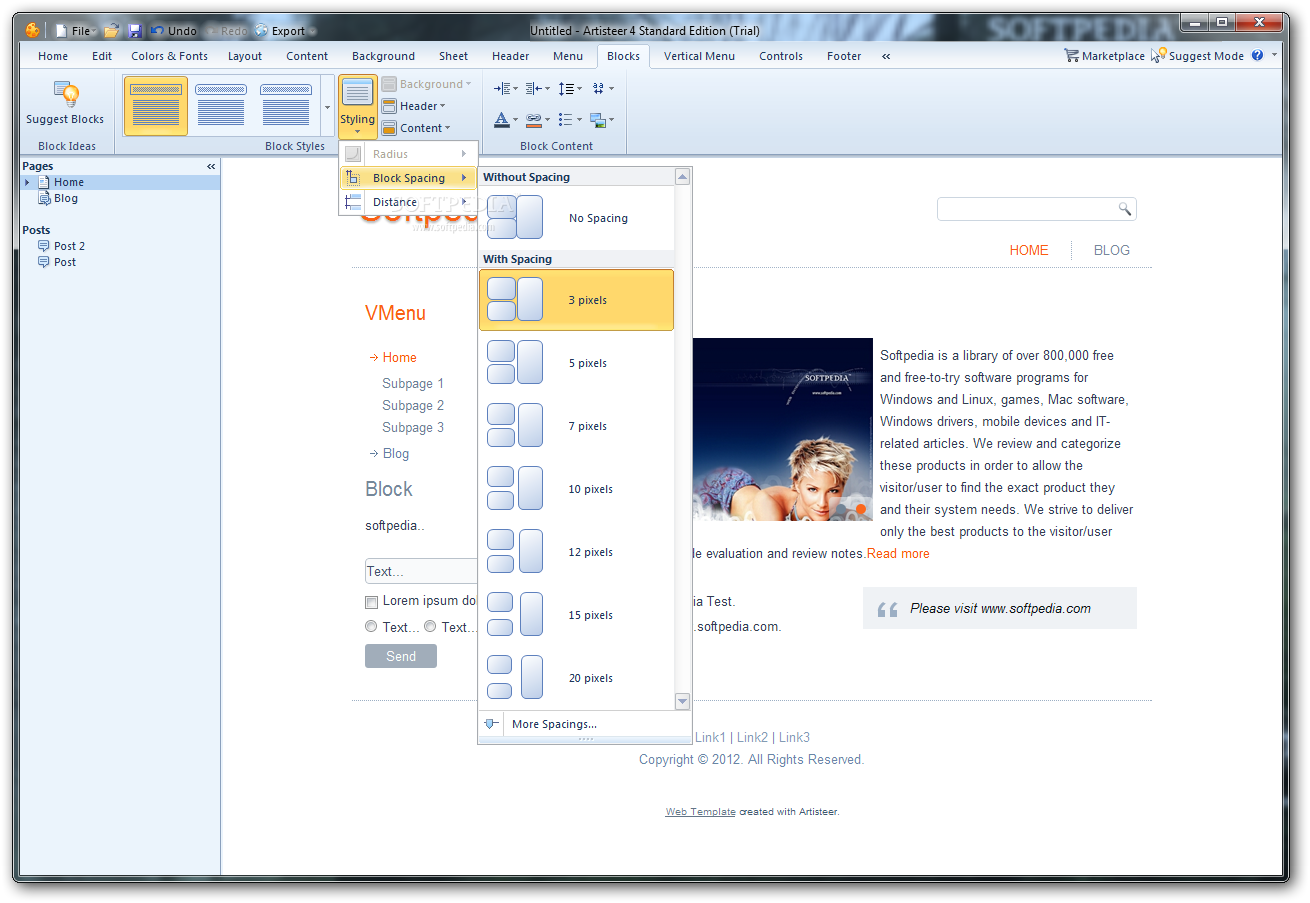Open the Distance submenu item
The height and width of the screenshot is (903, 1310).
pos(407,202)
